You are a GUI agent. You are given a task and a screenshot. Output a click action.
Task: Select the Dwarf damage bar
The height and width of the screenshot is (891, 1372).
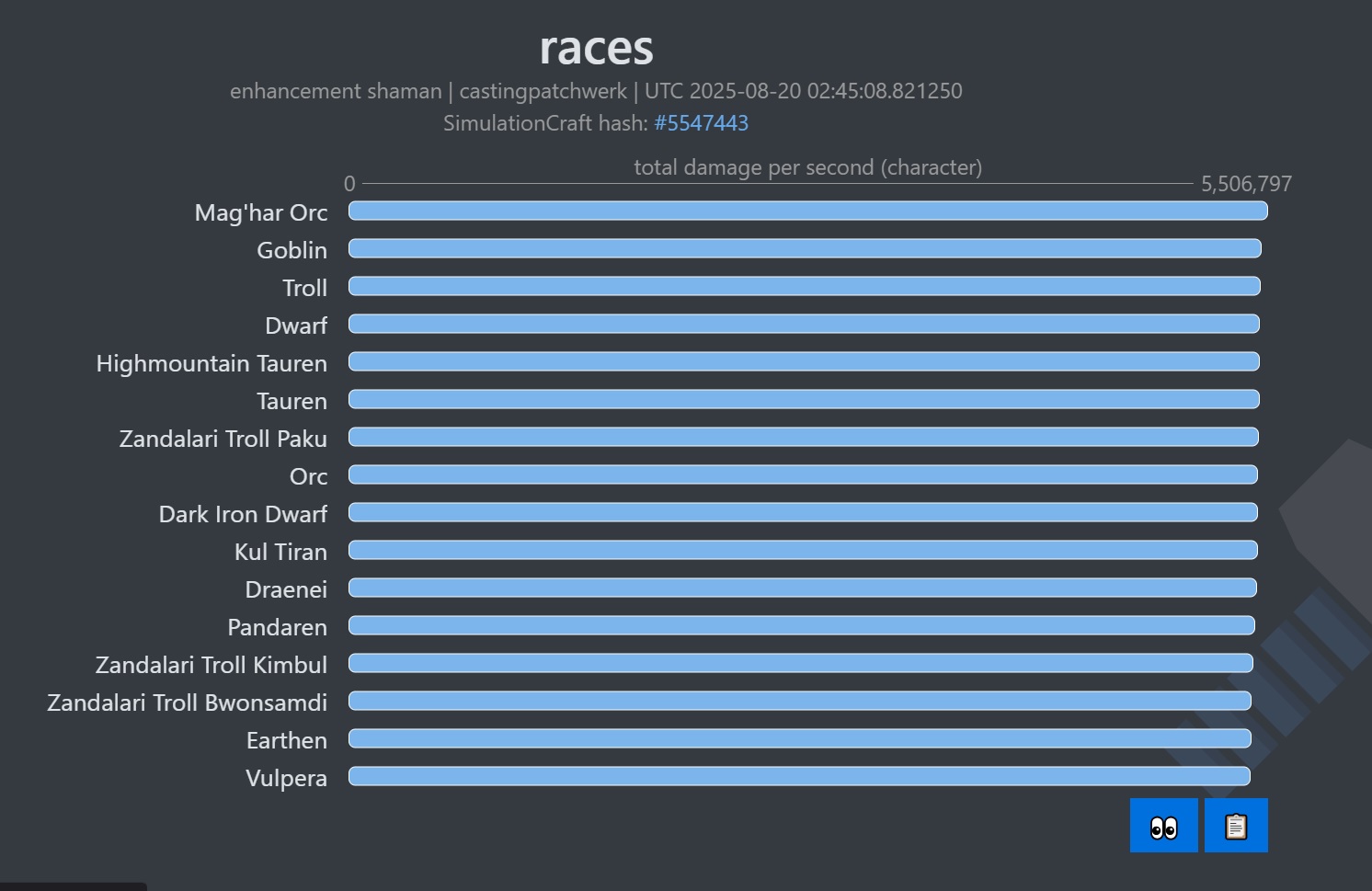804,325
